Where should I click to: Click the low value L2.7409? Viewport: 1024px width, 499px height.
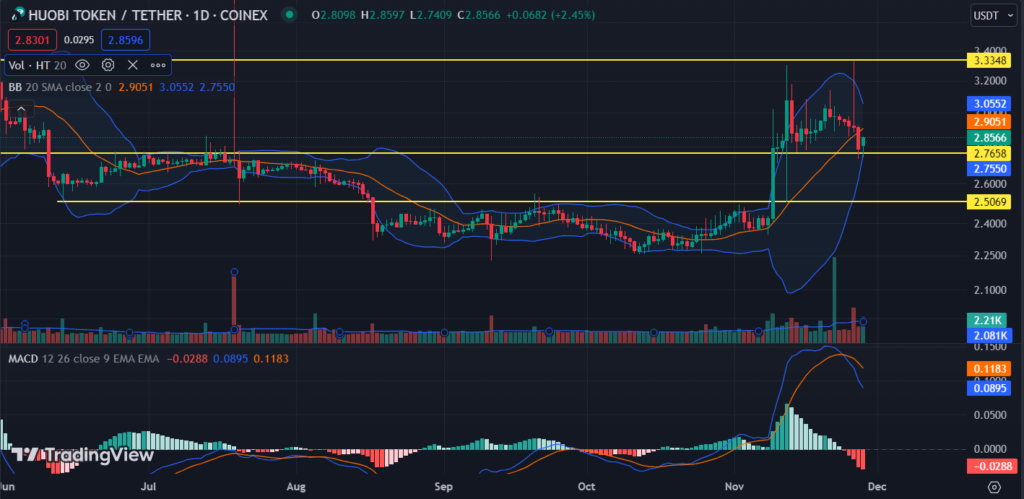tap(430, 14)
